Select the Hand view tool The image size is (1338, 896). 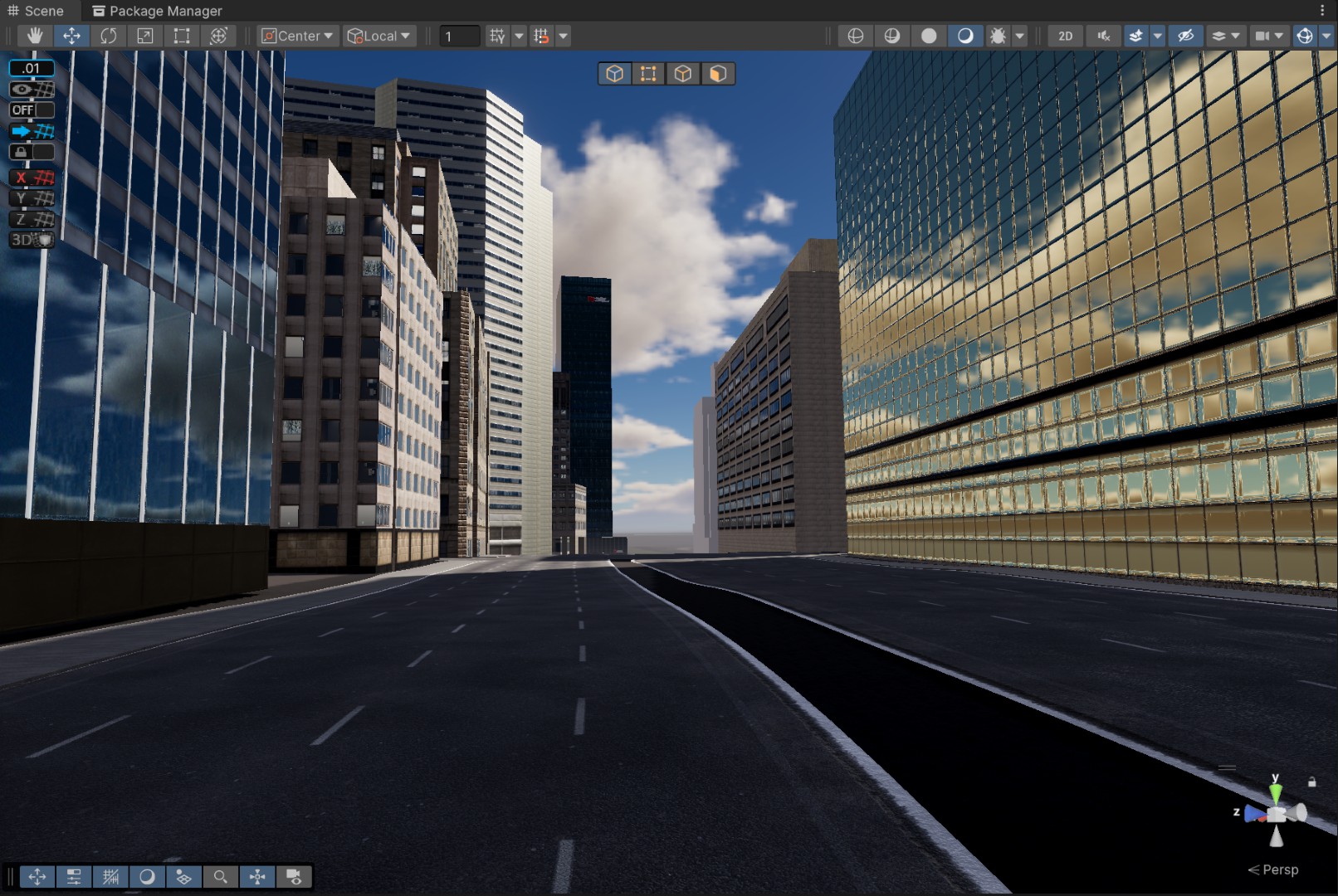tap(35, 36)
